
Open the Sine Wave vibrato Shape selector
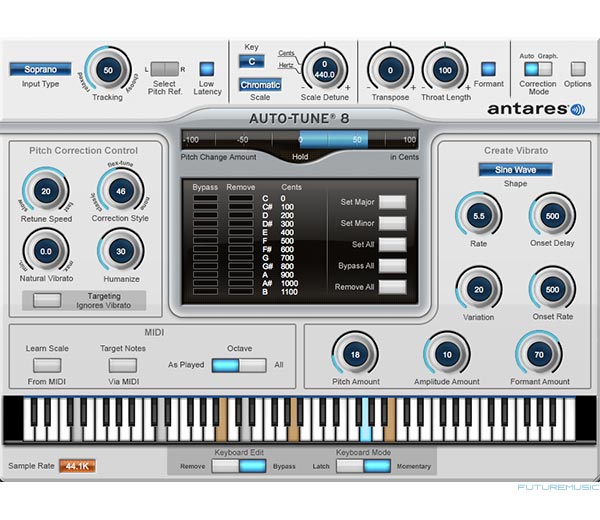[x=515, y=170]
